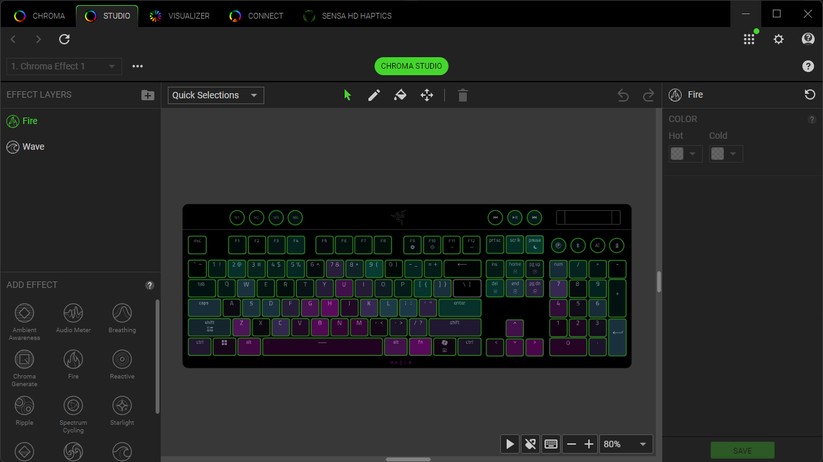This screenshot has width=823, height=462.
Task: Play the lighting effect preview
Action: coord(510,444)
